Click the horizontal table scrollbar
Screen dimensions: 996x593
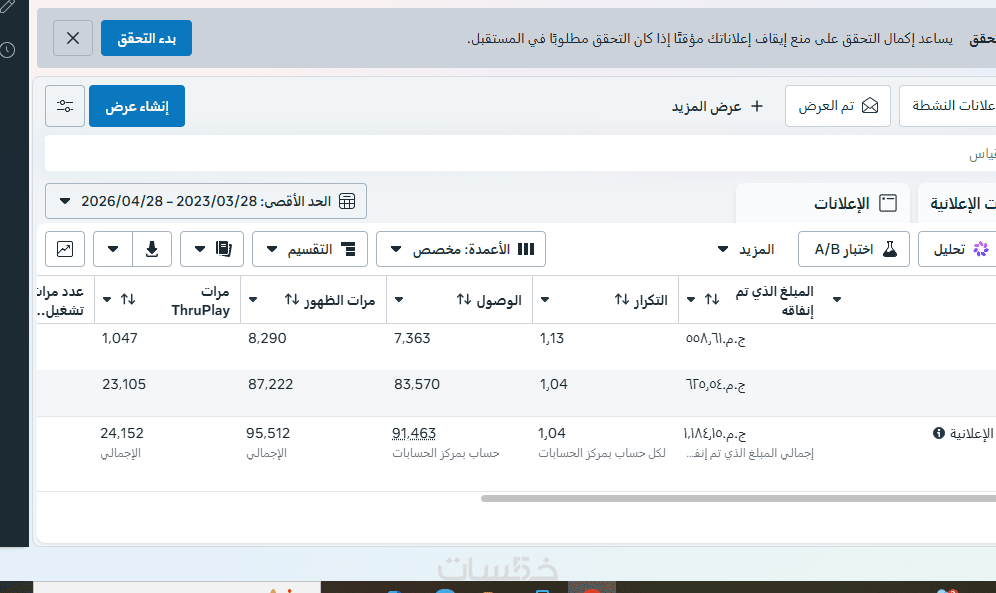(738, 498)
